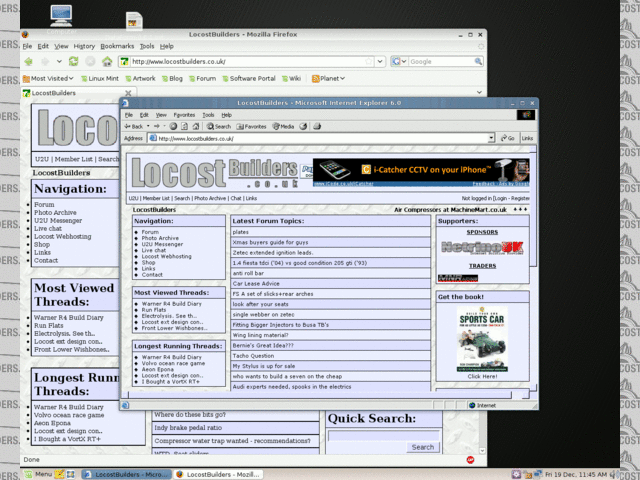Open Internet Explorer Media pane

click(x=283, y=127)
